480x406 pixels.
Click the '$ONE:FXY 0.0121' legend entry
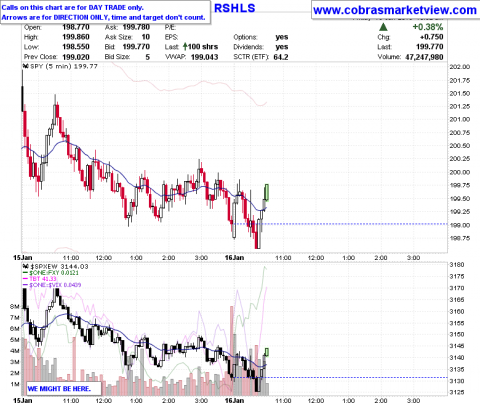click(x=54, y=273)
